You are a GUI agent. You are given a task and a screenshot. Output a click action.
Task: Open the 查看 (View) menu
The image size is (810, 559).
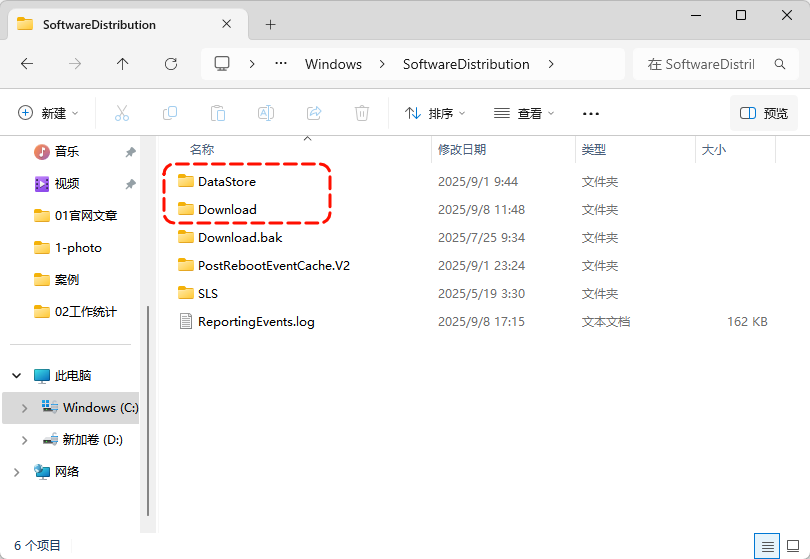[x=524, y=113]
